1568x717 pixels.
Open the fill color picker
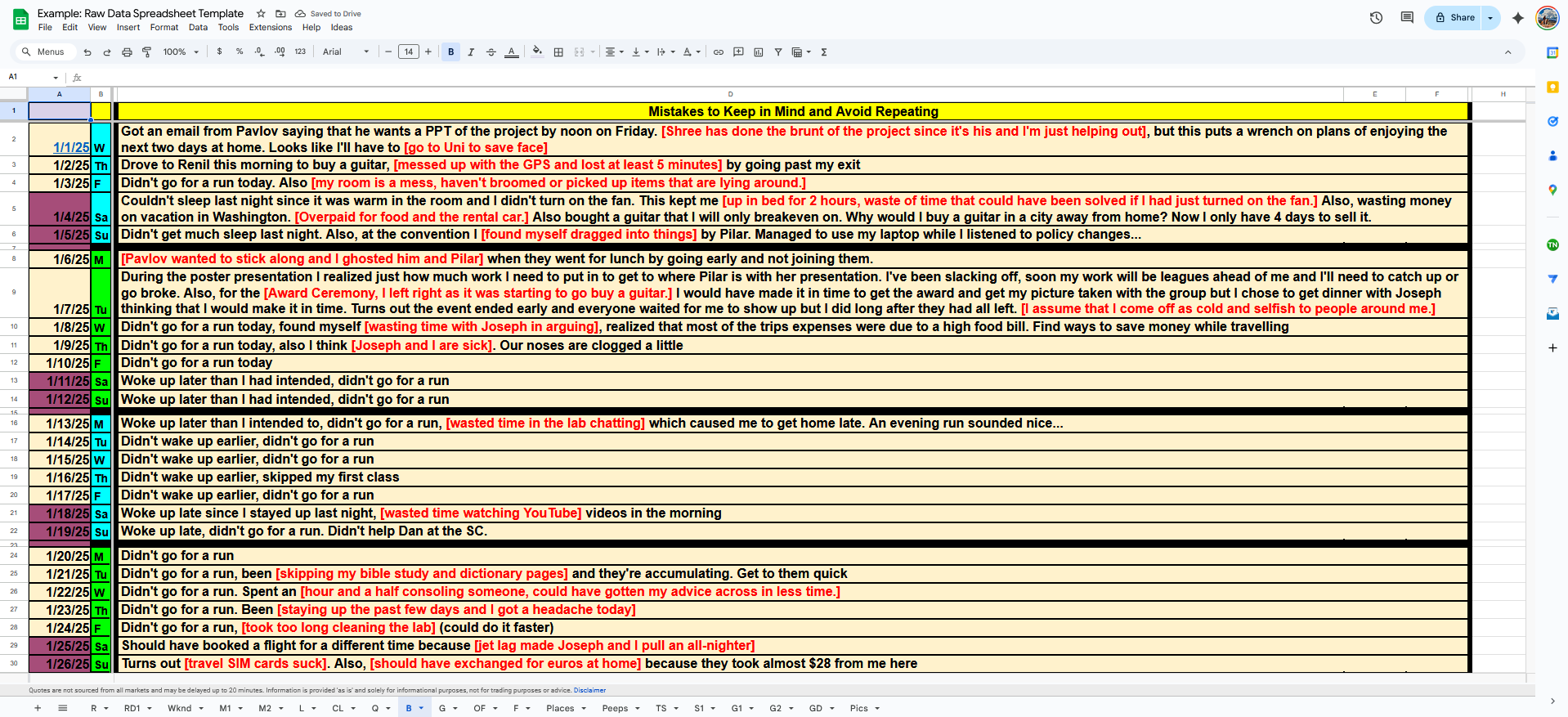click(537, 52)
